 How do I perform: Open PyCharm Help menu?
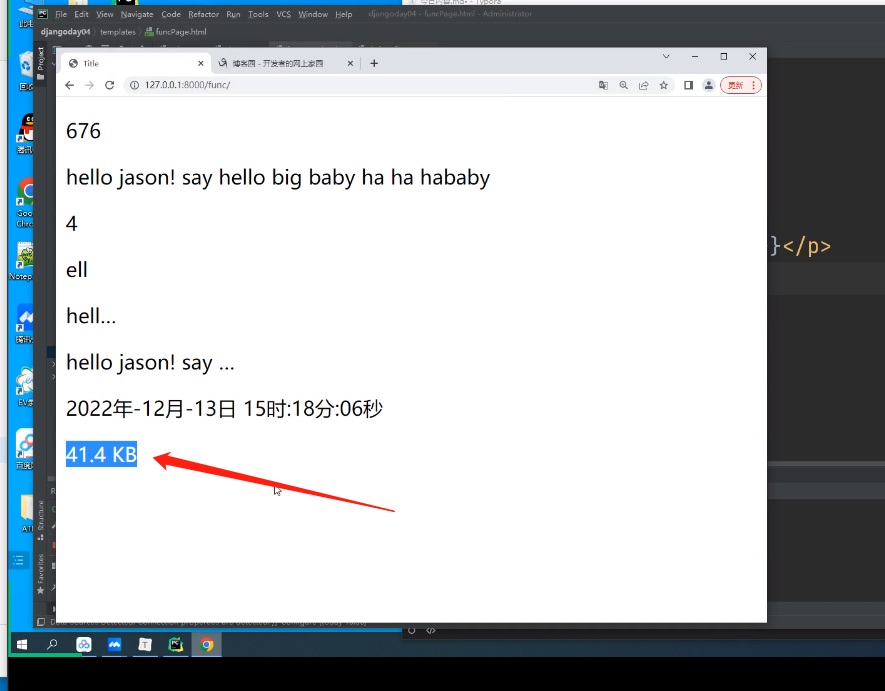click(x=343, y=14)
